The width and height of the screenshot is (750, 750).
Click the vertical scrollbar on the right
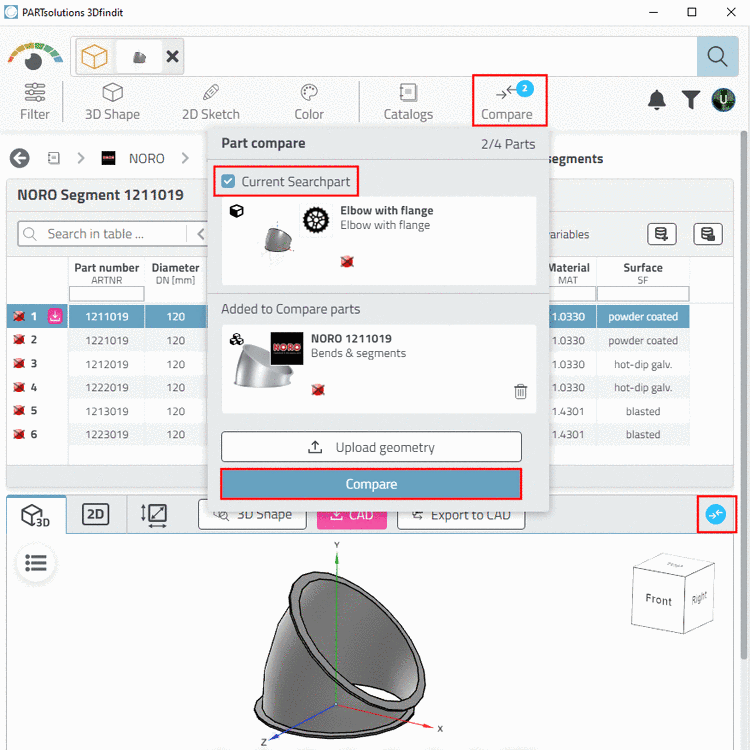pos(743,397)
